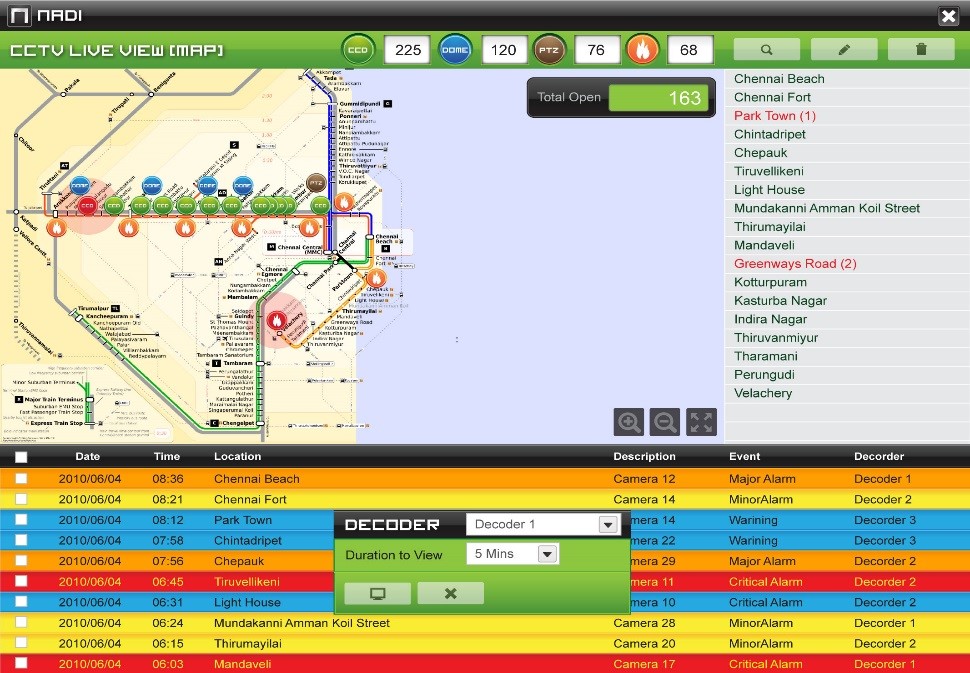The image size is (970, 673).
Task: Select the brown PTZ marker on map
Action: [x=316, y=183]
